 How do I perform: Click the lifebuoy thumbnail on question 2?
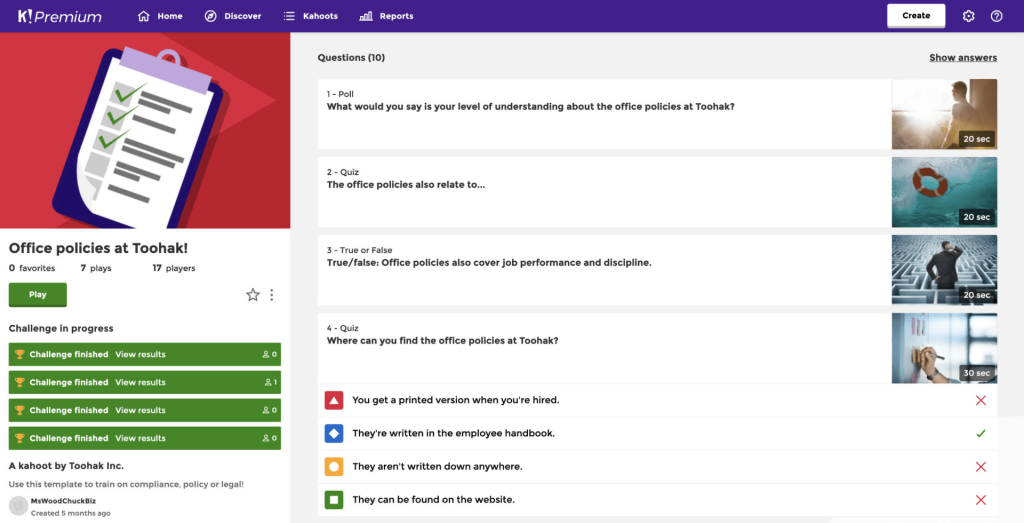click(943, 192)
